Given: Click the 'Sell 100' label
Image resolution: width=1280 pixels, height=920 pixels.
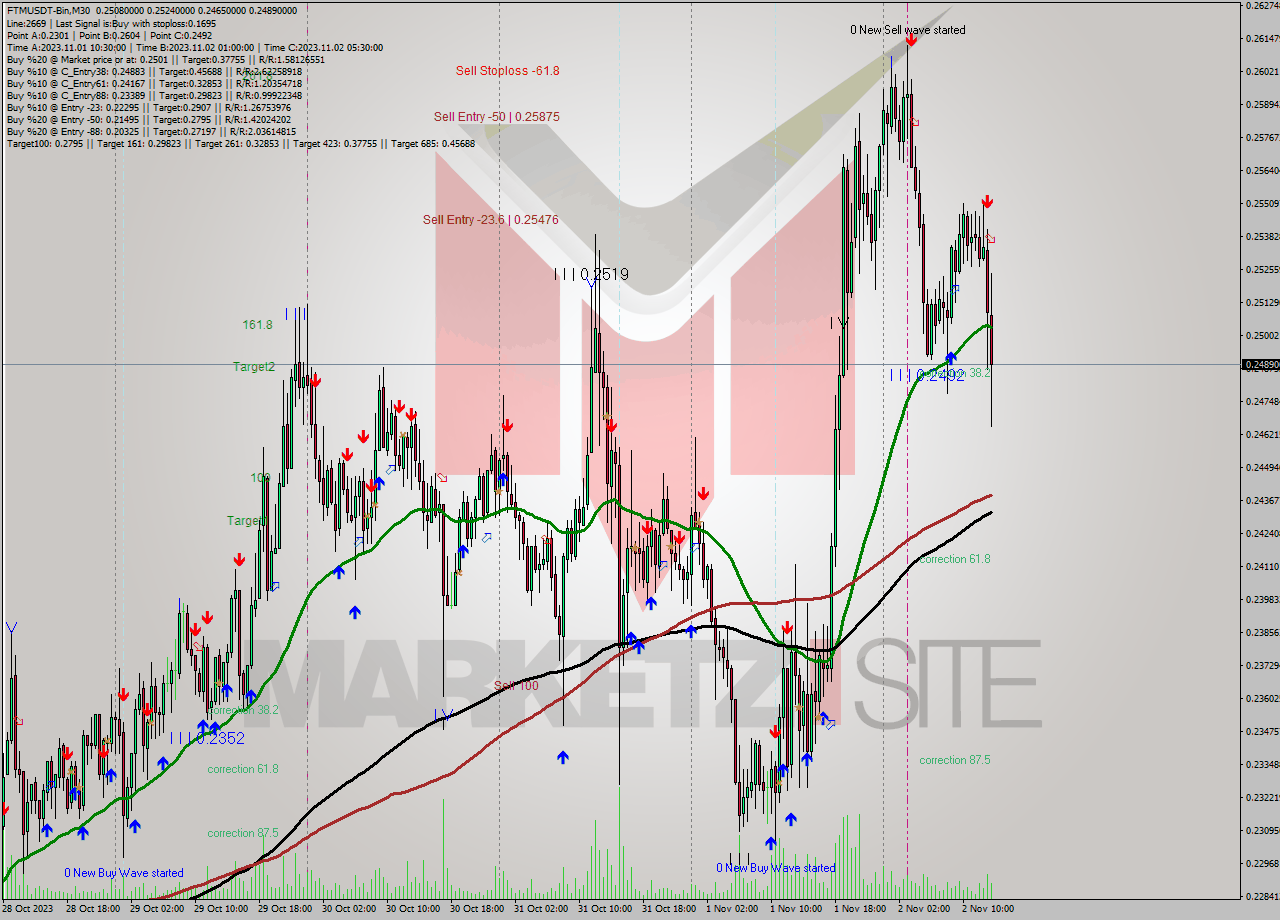Looking at the screenshot, I should click(x=516, y=686).
